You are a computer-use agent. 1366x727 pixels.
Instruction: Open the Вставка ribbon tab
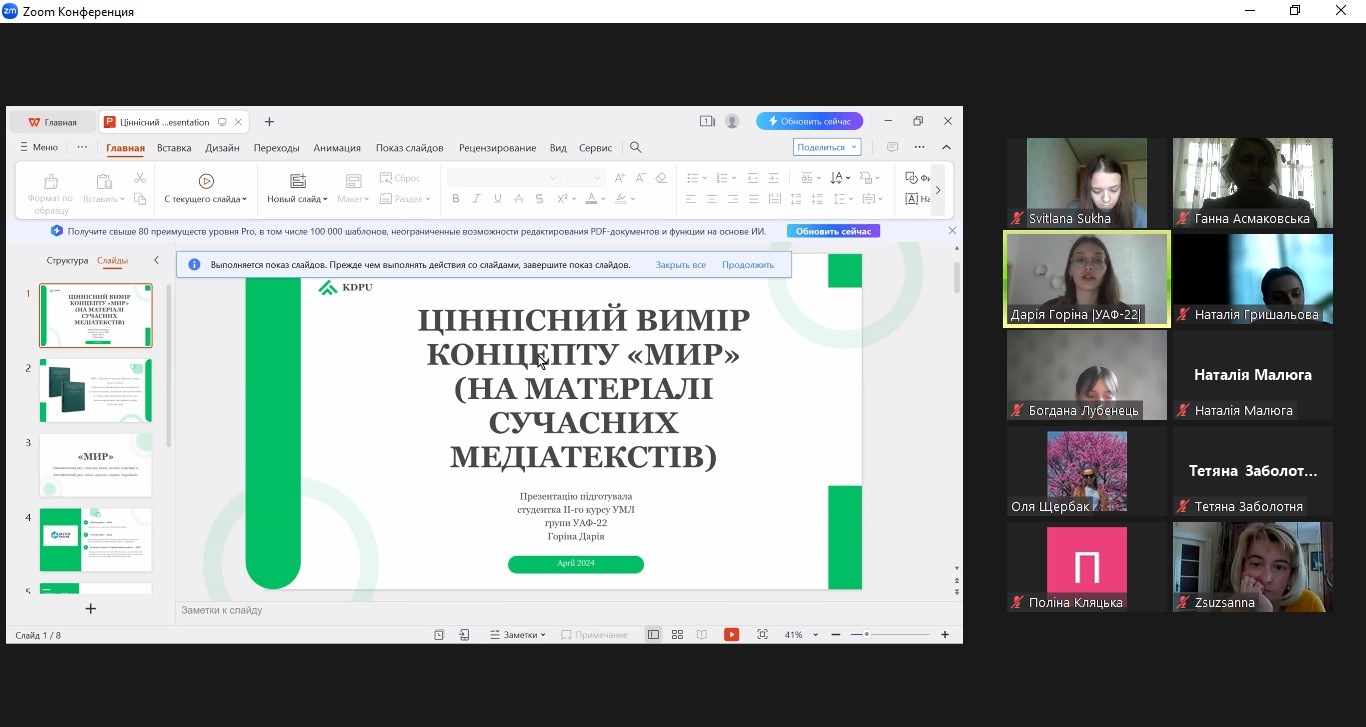(174, 148)
